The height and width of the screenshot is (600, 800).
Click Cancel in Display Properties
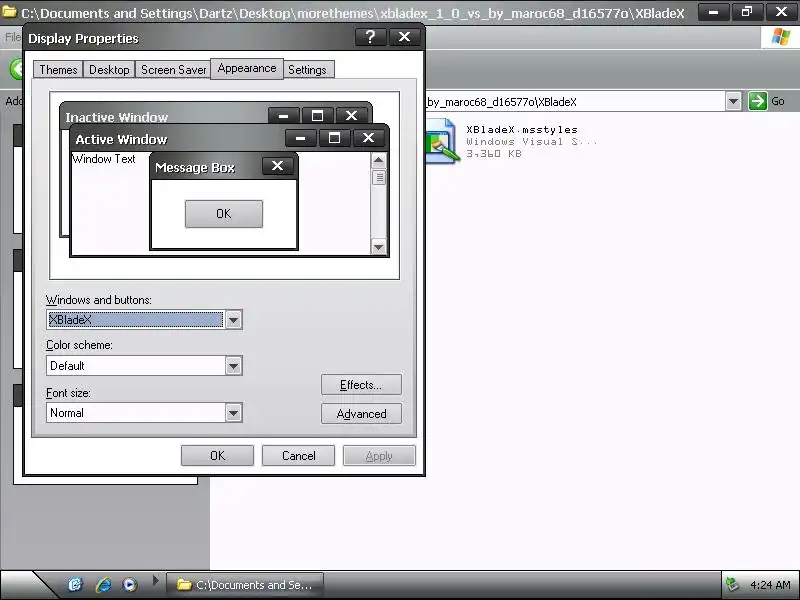click(x=298, y=456)
